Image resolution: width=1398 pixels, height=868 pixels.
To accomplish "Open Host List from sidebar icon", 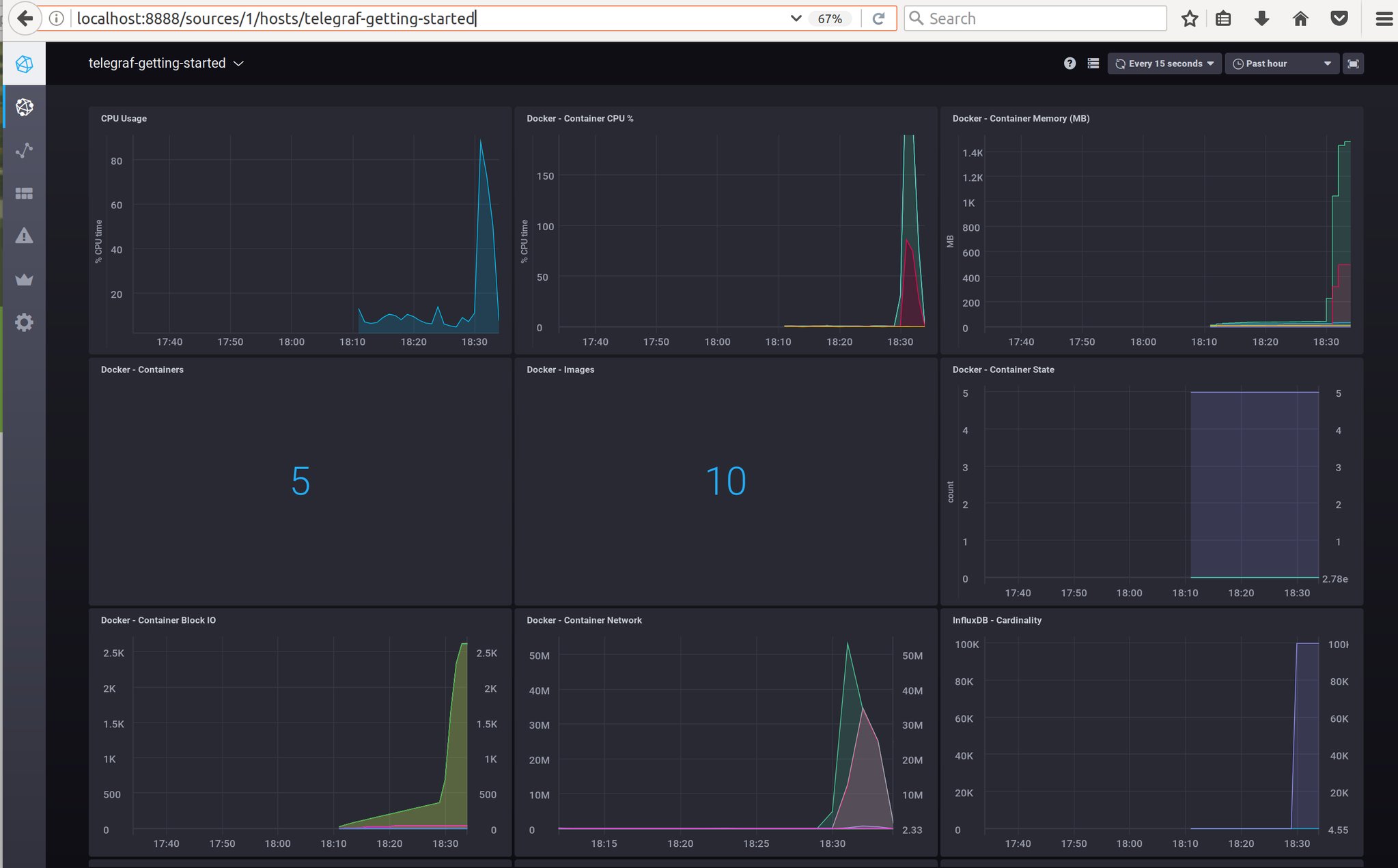I will click(x=25, y=107).
